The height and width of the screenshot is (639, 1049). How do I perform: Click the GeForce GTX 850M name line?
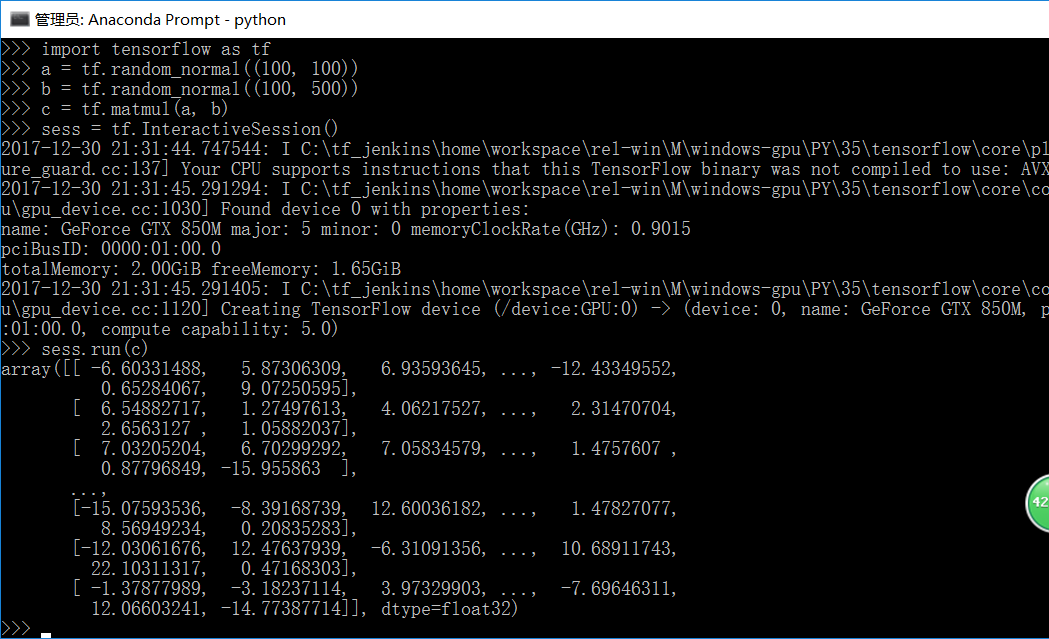345,230
